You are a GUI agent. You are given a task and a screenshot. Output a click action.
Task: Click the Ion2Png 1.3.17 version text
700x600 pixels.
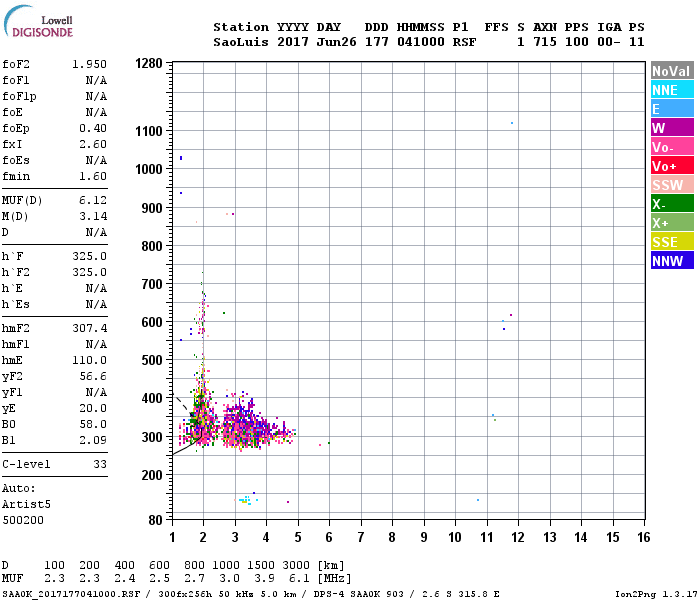coord(656,594)
